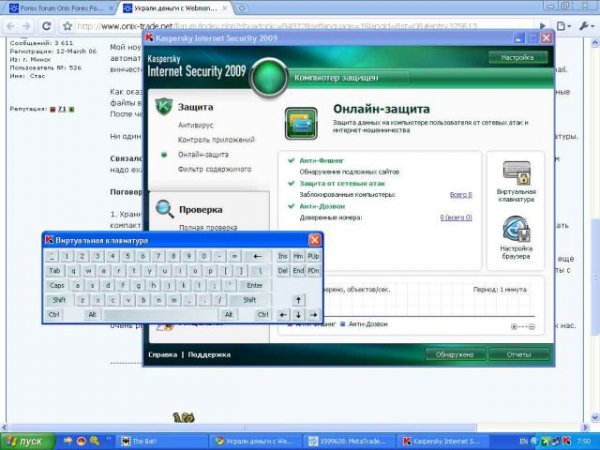600x450 pixels.
Task: Open Настройка settings button in Kaspersky
Action: click(x=518, y=57)
